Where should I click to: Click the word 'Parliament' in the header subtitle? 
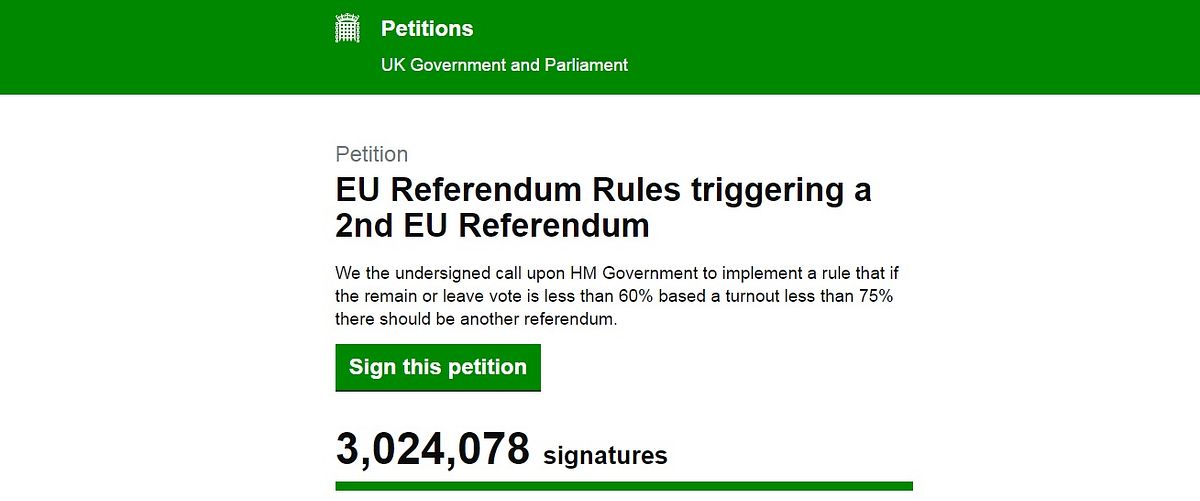click(586, 65)
